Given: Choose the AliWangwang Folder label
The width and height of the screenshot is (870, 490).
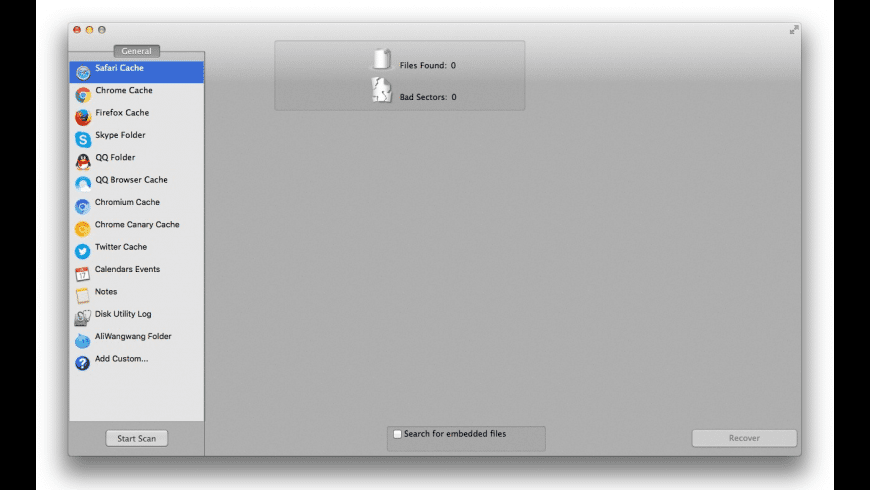Looking at the screenshot, I should (133, 336).
